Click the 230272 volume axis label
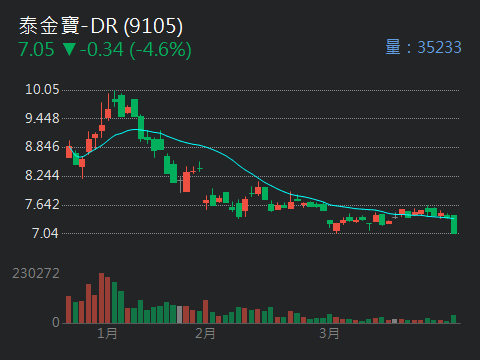The height and width of the screenshot is (360, 480). pyautogui.click(x=36, y=274)
